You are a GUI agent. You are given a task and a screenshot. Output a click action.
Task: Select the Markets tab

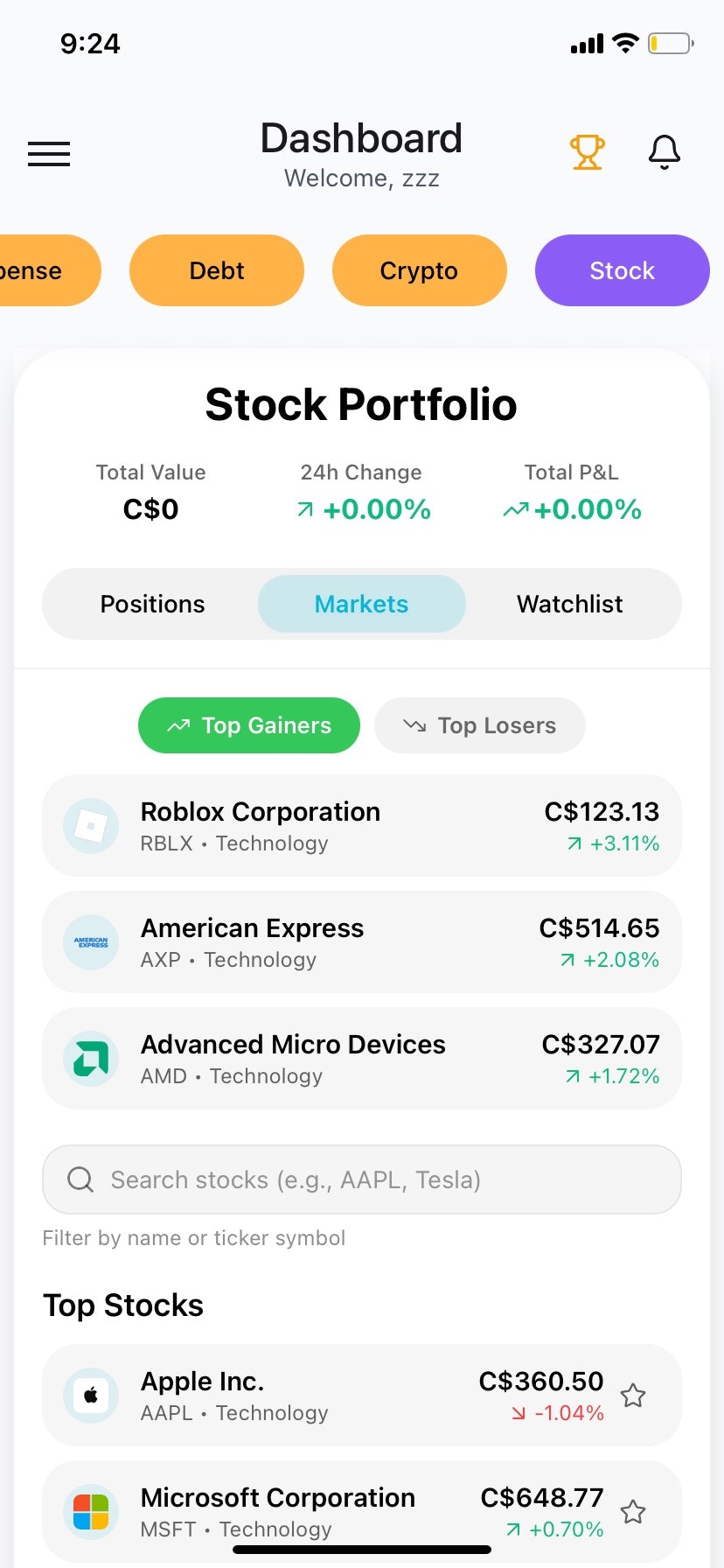pyautogui.click(x=361, y=604)
